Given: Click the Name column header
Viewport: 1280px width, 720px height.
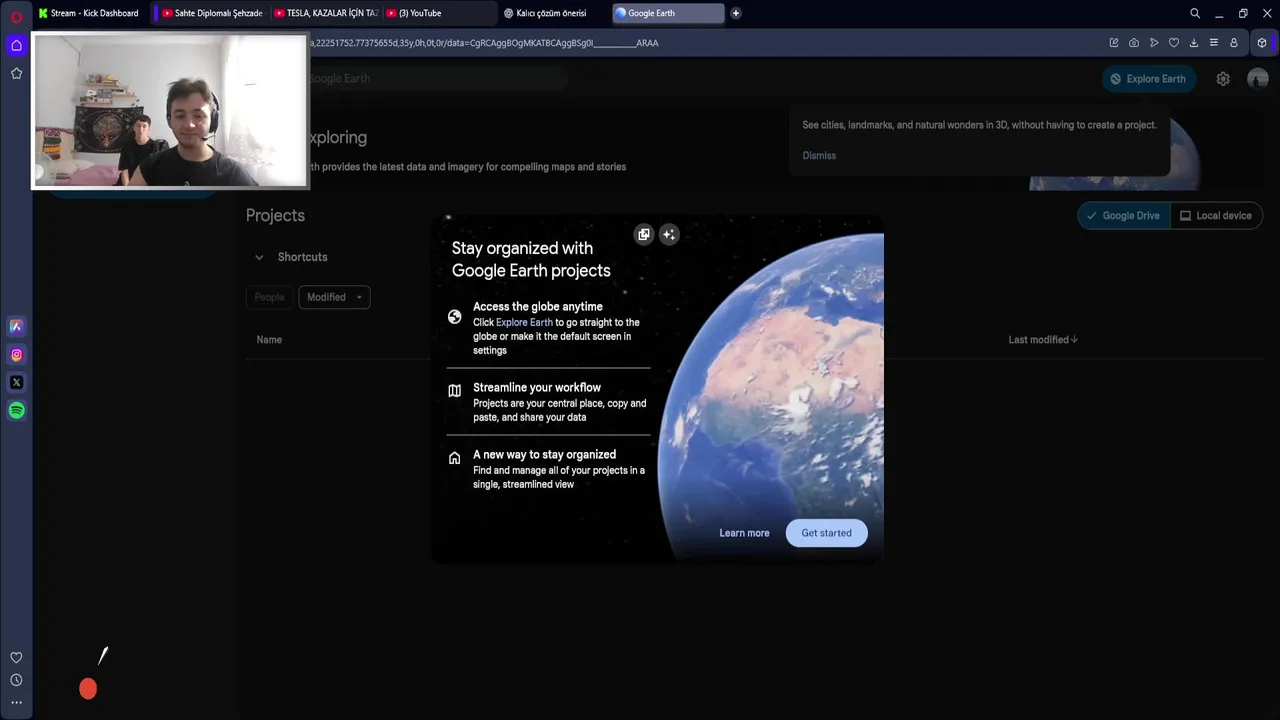Looking at the screenshot, I should 269,340.
